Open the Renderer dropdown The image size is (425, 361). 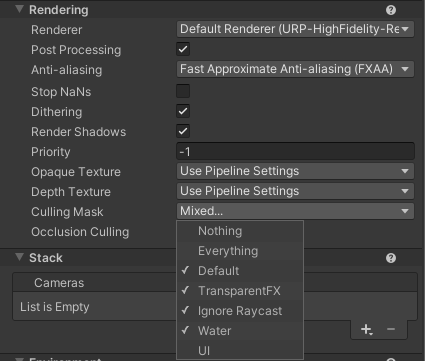pyautogui.click(x=295, y=29)
